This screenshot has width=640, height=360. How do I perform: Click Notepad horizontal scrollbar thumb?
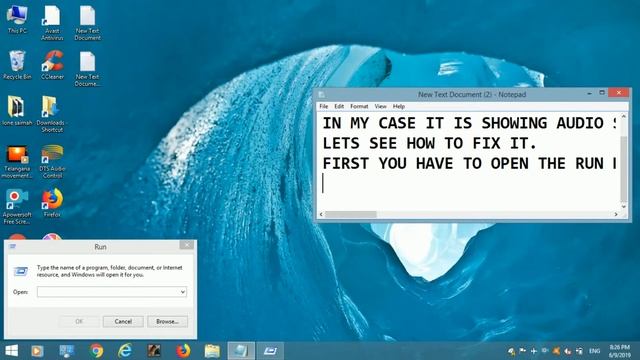click(x=351, y=214)
